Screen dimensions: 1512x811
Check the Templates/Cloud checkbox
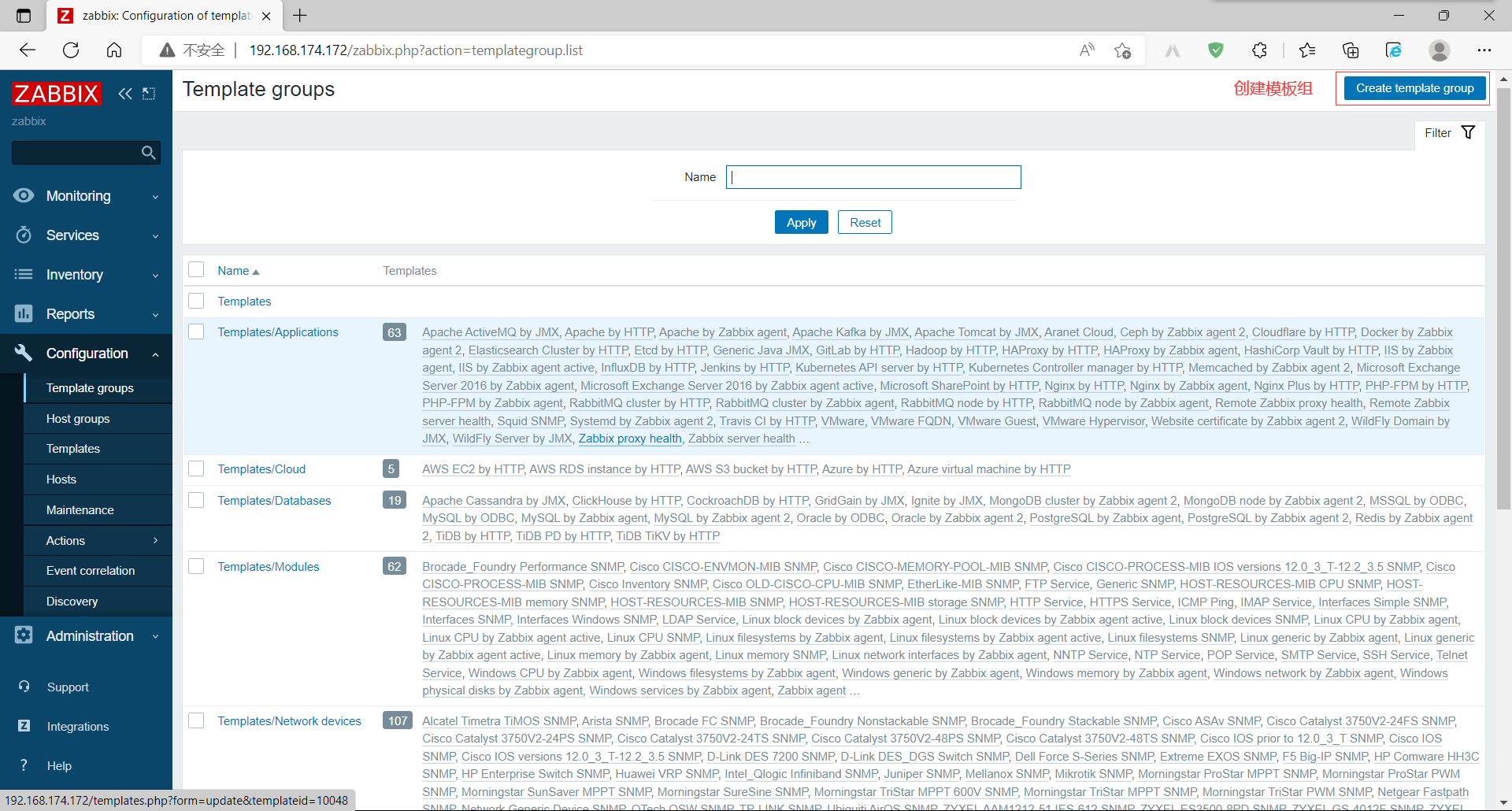tap(196, 468)
